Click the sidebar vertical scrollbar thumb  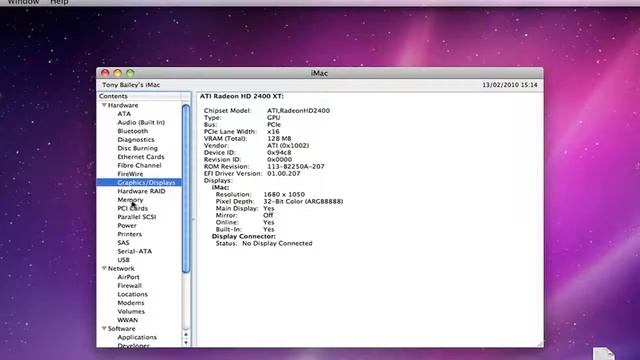pyautogui.click(x=186, y=189)
